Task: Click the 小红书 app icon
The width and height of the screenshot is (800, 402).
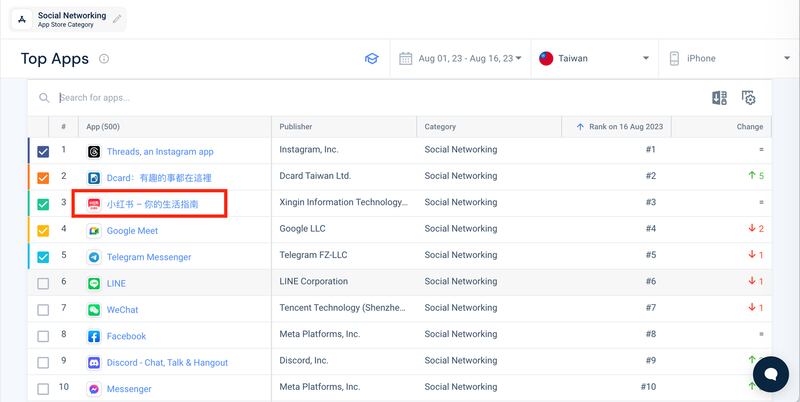Action: [94, 204]
